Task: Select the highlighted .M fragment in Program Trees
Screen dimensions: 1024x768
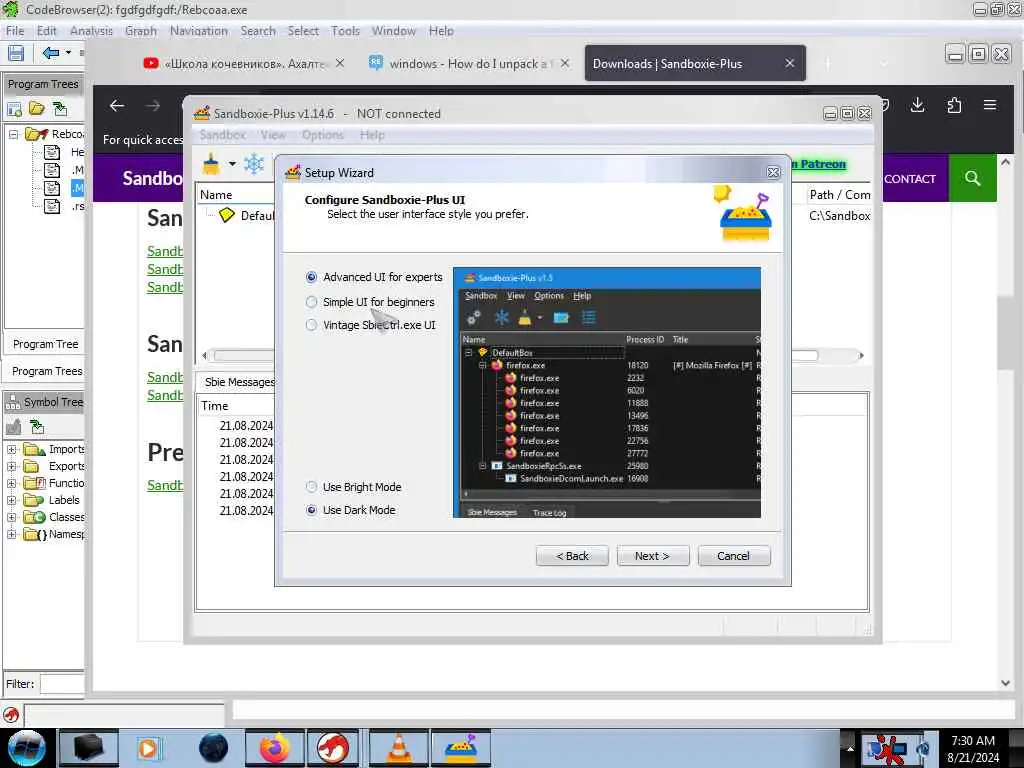Action: pyautogui.click(x=78, y=189)
